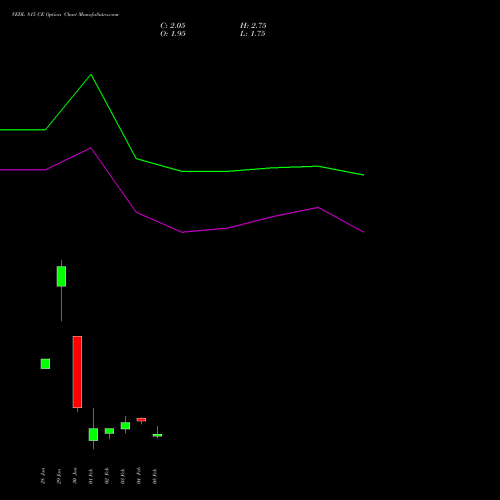
Task: Click the 01 Feb date label
Action: (x=91, y=476)
